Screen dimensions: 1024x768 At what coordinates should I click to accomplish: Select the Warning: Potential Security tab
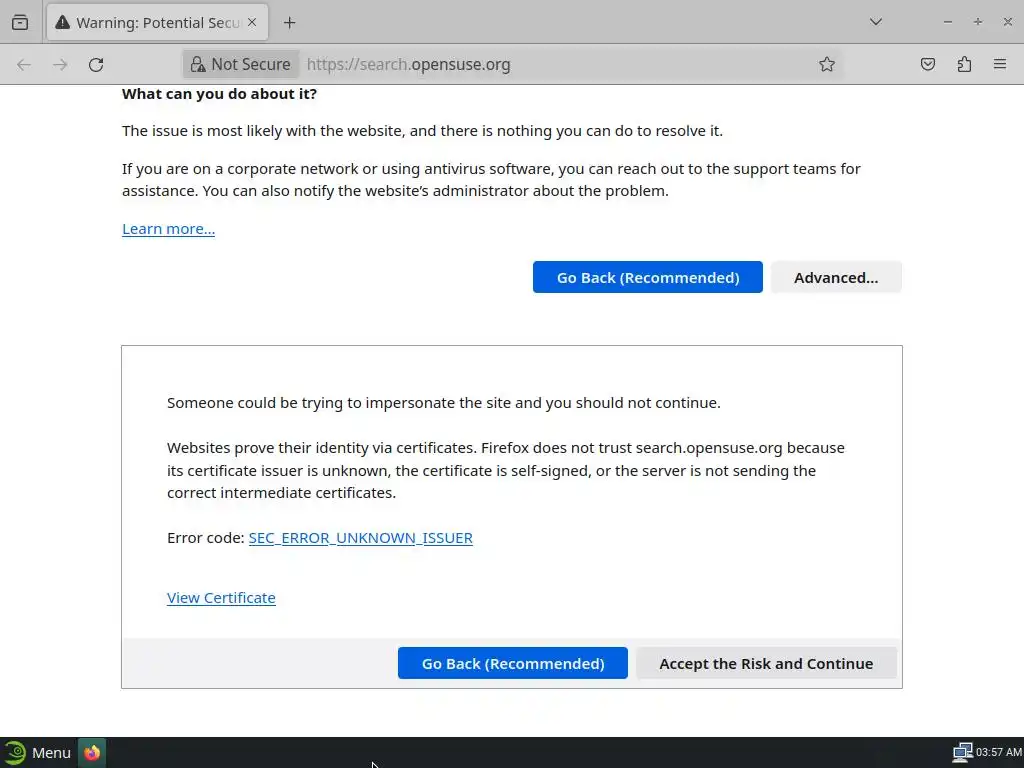coord(157,23)
